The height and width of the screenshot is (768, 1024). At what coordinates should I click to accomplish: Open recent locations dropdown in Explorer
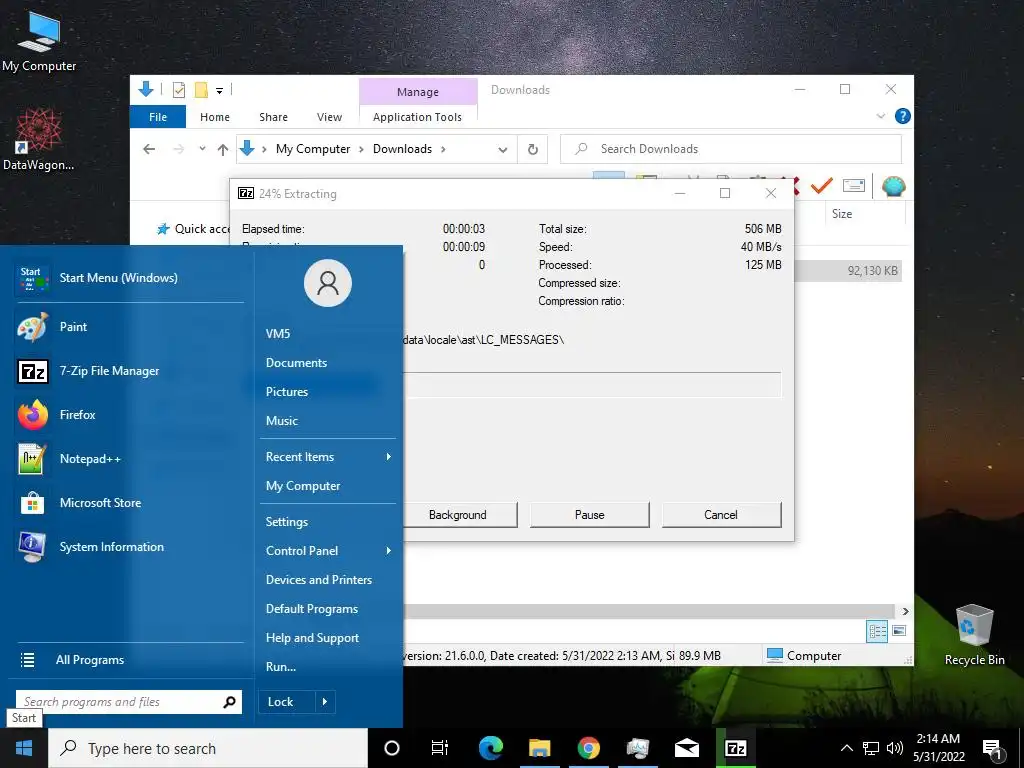tap(202, 149)
